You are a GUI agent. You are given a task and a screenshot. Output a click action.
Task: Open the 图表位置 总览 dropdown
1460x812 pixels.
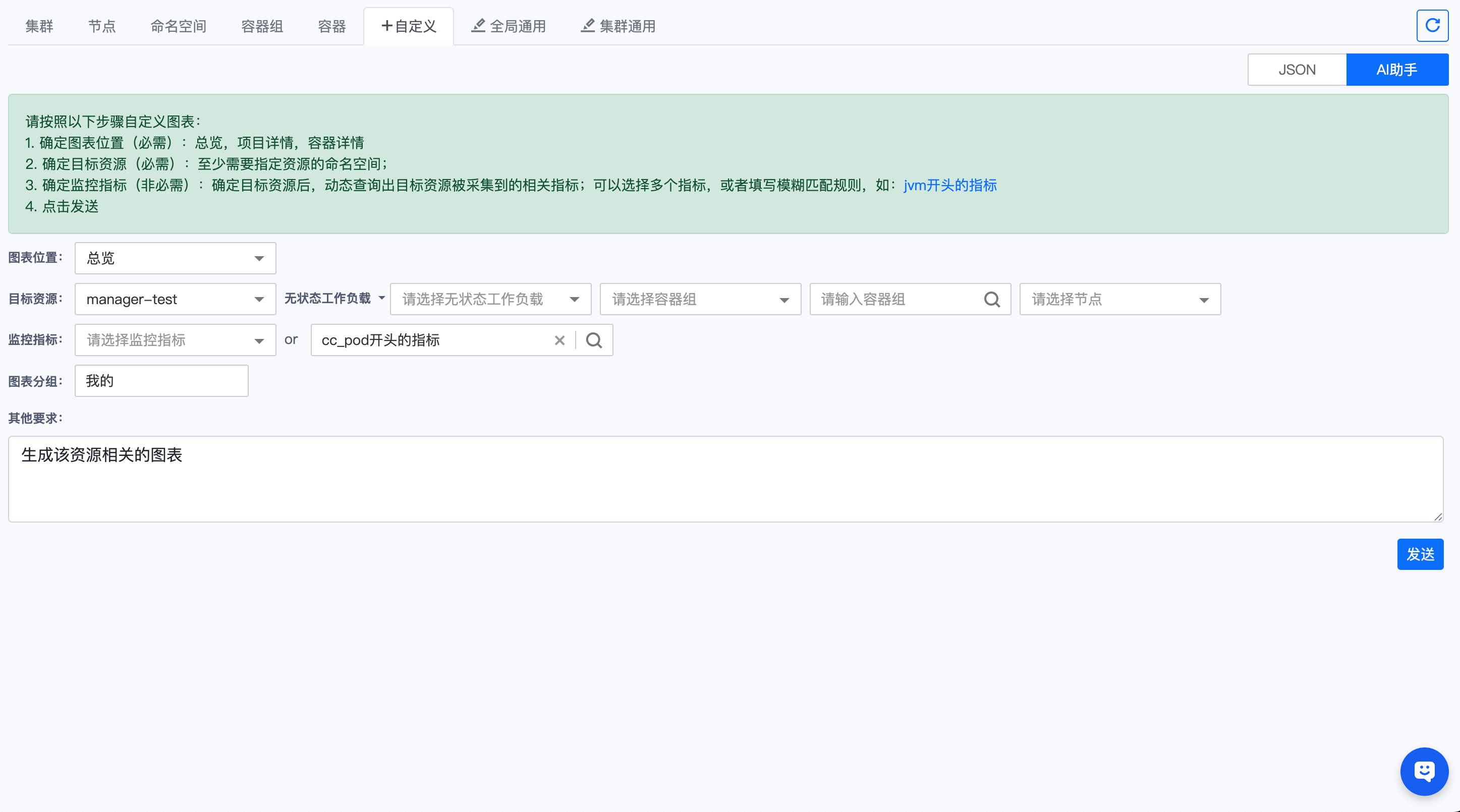point(175,258)
